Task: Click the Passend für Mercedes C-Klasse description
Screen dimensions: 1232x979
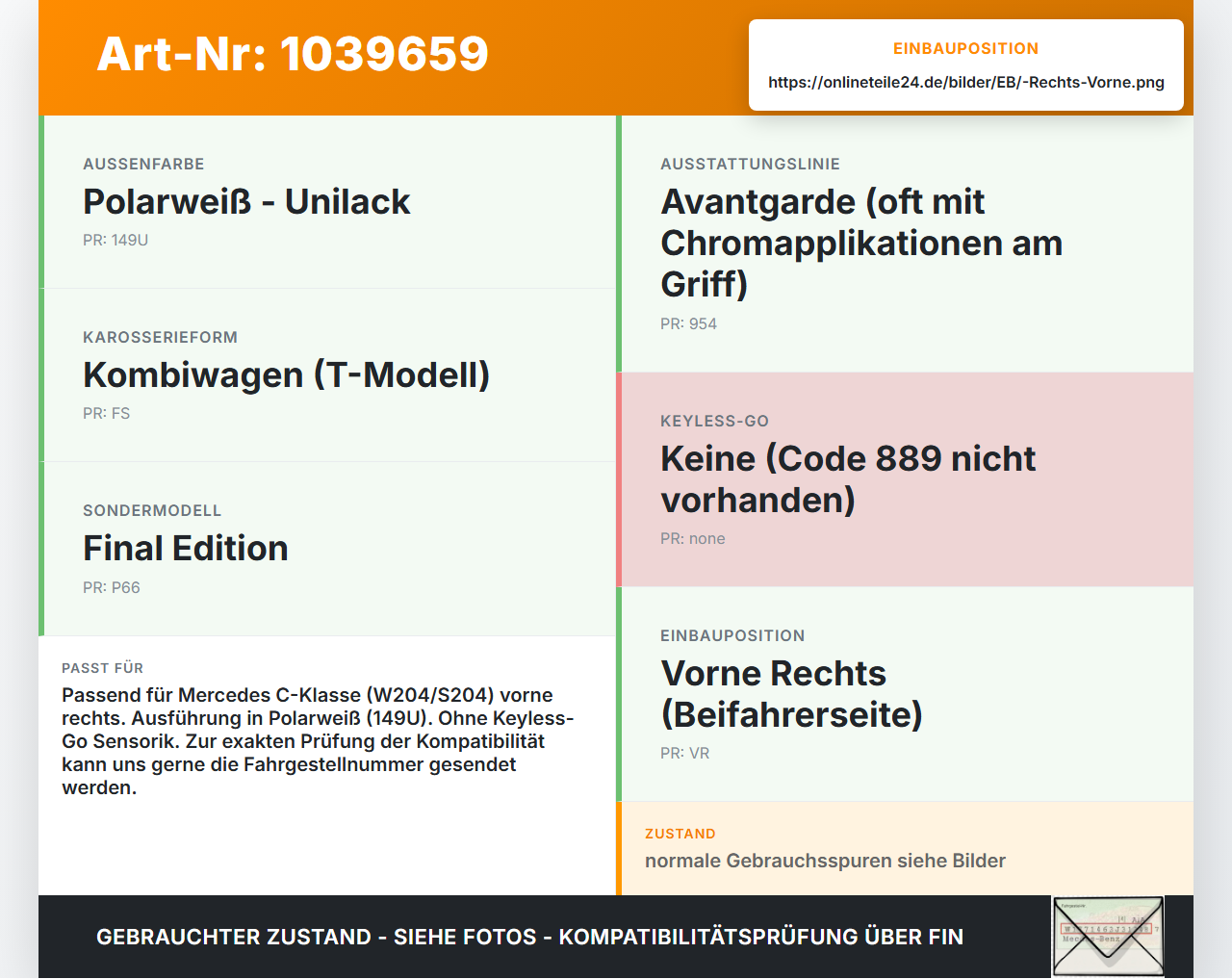Action: click(318, 741)
